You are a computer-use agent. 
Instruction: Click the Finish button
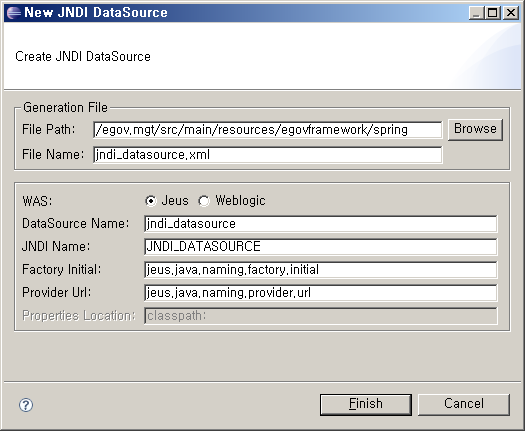tap(366, 404)
